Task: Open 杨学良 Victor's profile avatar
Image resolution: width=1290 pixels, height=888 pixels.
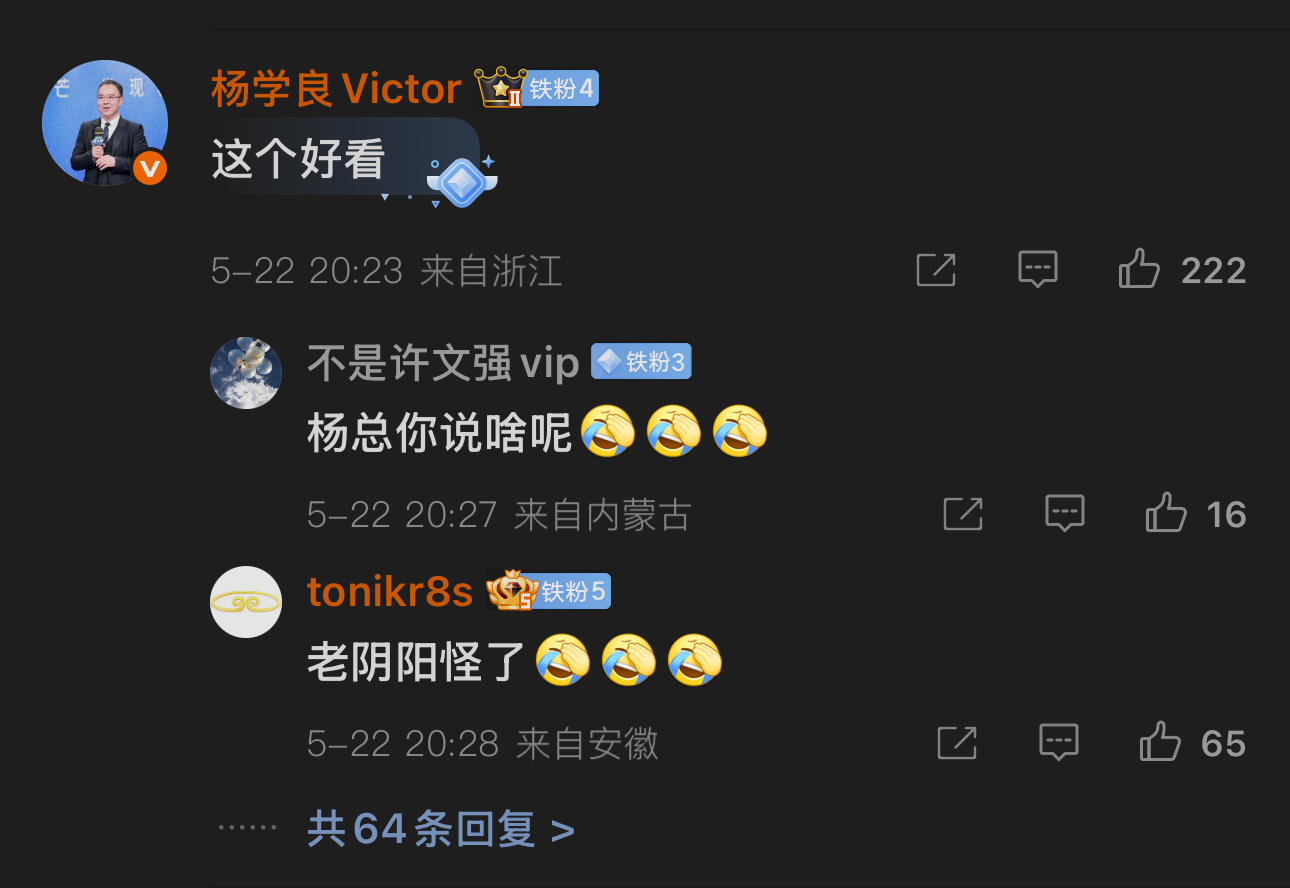Action: pyautogui.click(x=104, y=123)
